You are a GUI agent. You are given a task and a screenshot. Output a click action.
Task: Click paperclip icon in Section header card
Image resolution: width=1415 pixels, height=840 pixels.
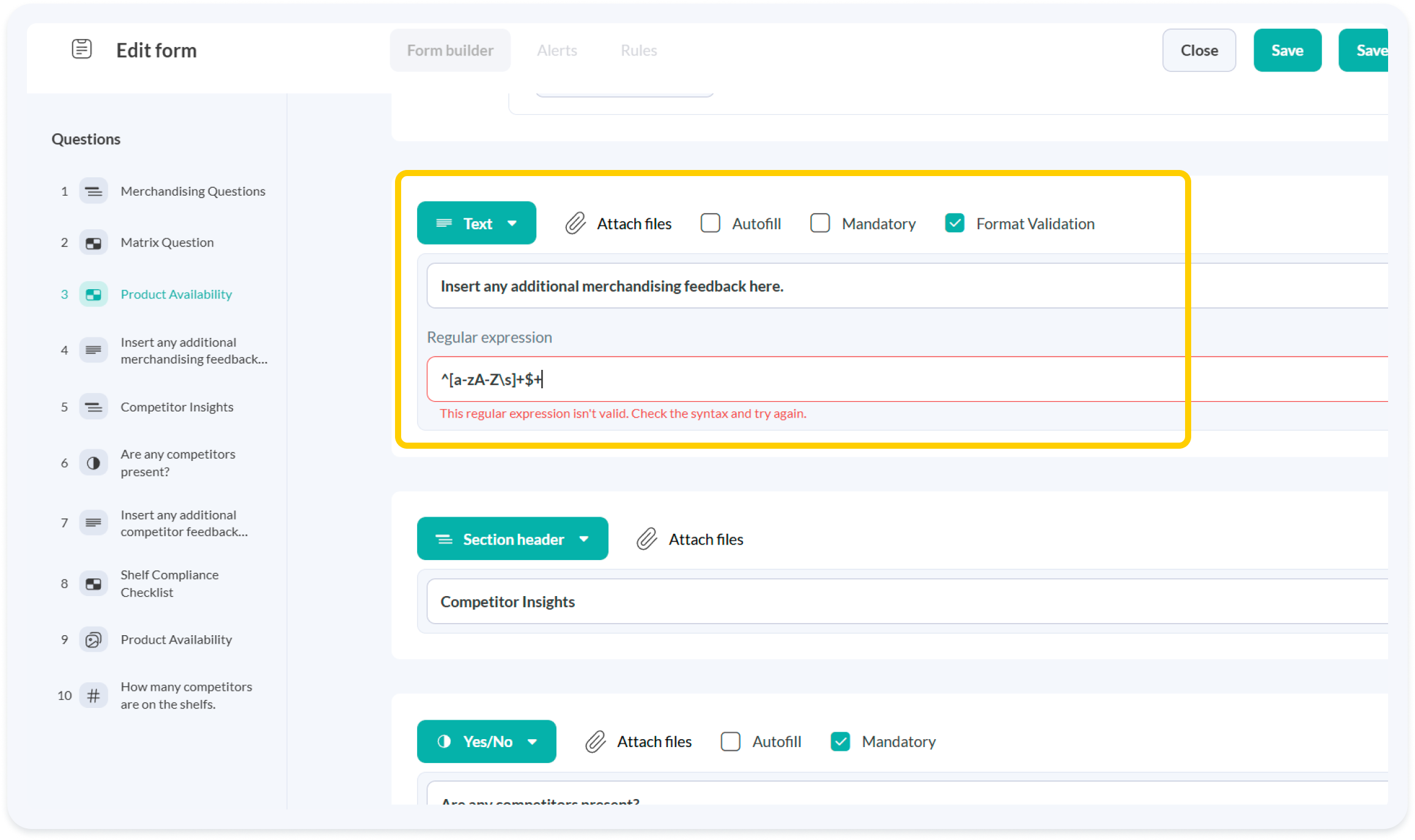647,539
